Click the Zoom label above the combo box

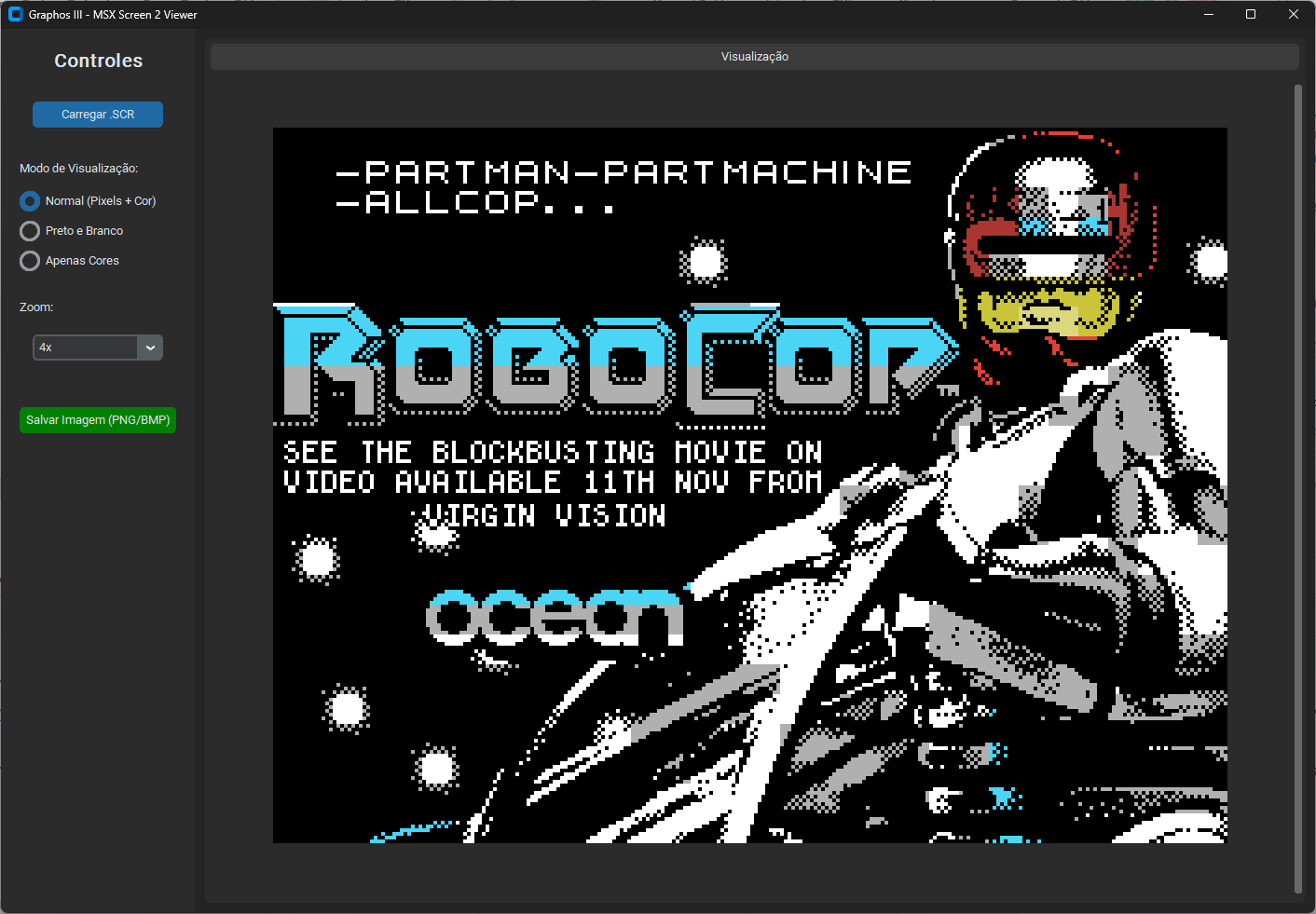[36, 307]
